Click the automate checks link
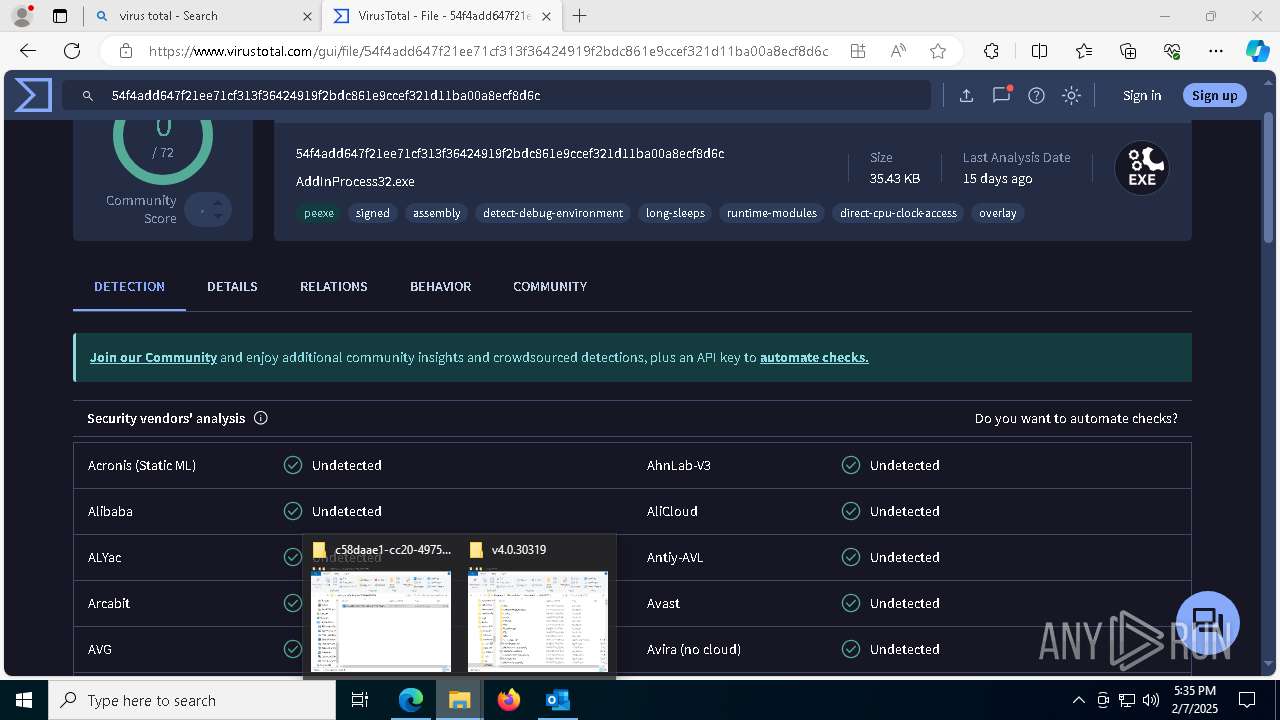Screen dimensions: 1280x720 (x=814, y=357)
